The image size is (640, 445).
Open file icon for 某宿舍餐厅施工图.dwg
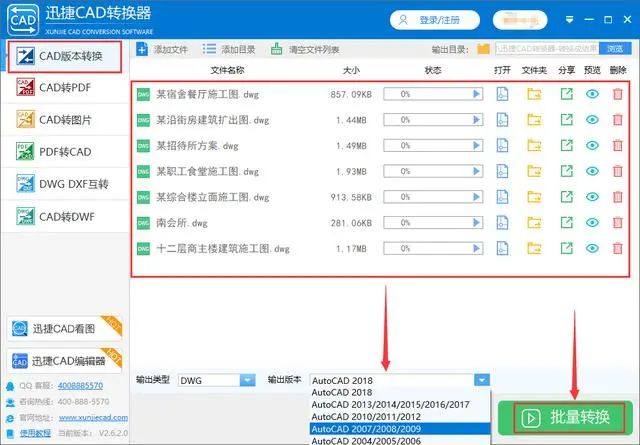click(x=502, y=94)
